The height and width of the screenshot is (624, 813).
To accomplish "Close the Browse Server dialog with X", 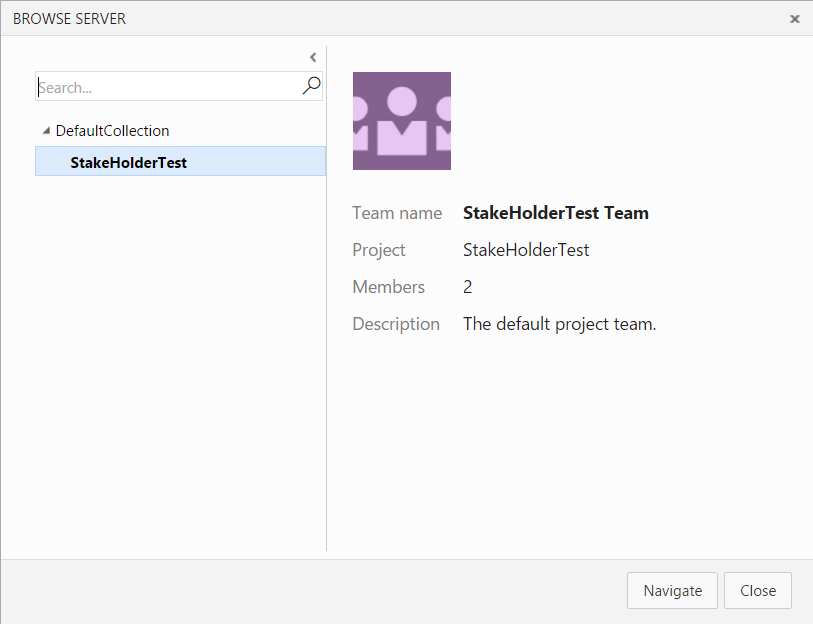I will tap(794, 19).
